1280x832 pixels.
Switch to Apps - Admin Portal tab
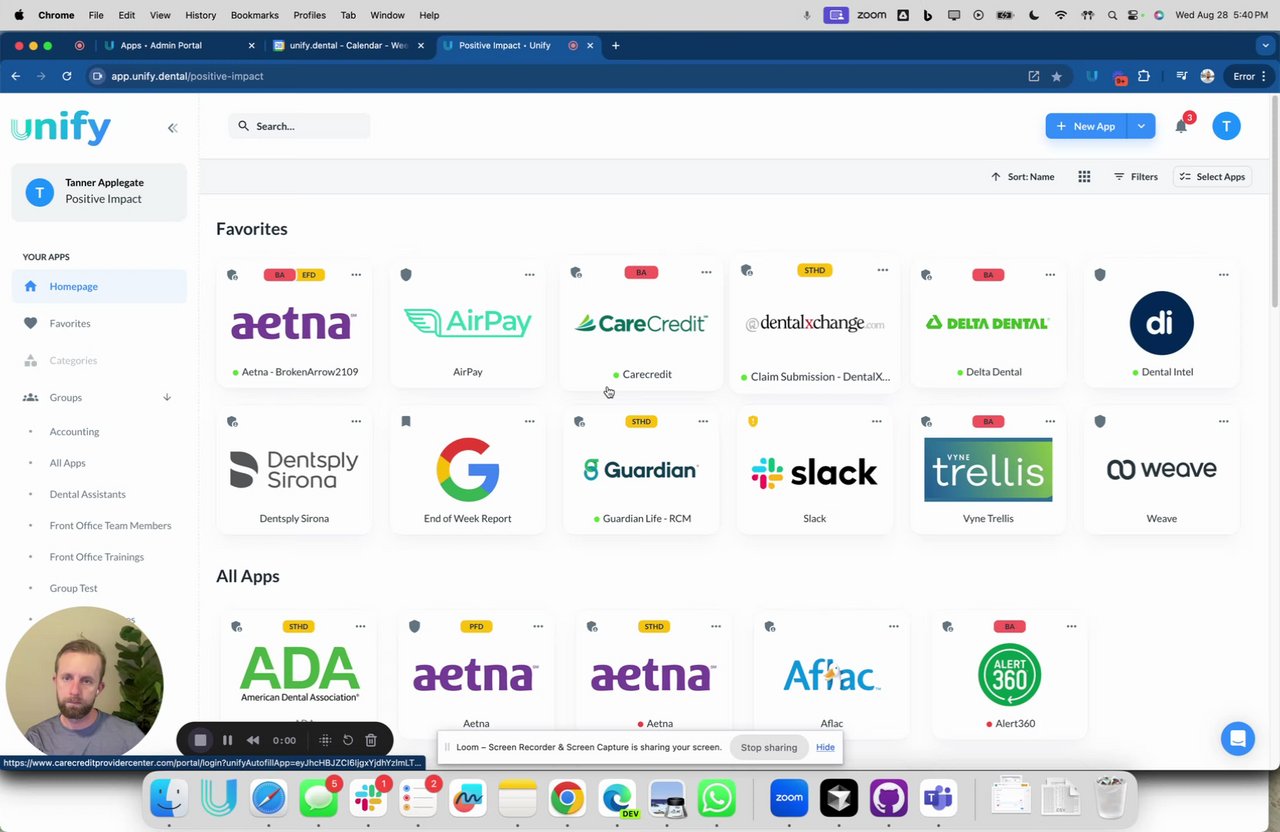[x=178, y=45]
